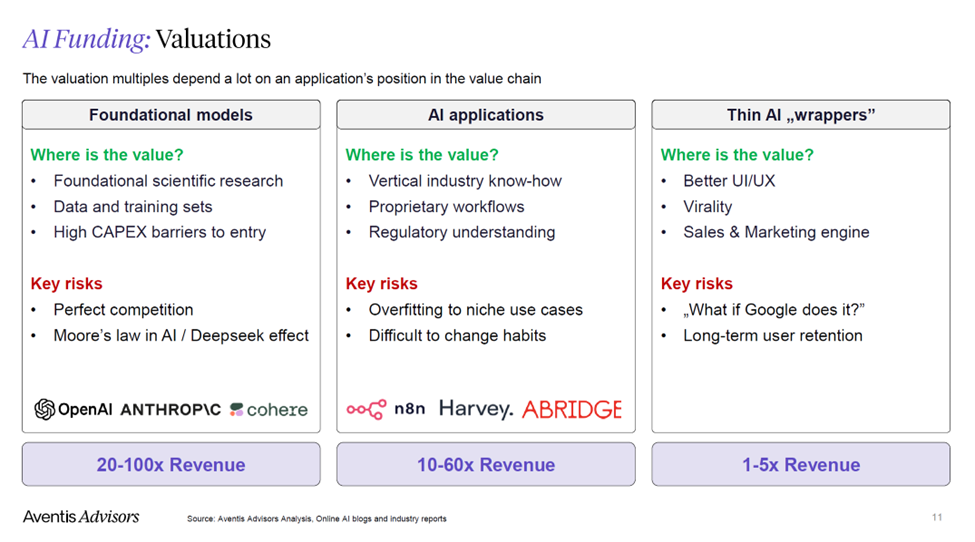Click the Harvey logo
Screen dimensions: 975x542
coord(475,409)
